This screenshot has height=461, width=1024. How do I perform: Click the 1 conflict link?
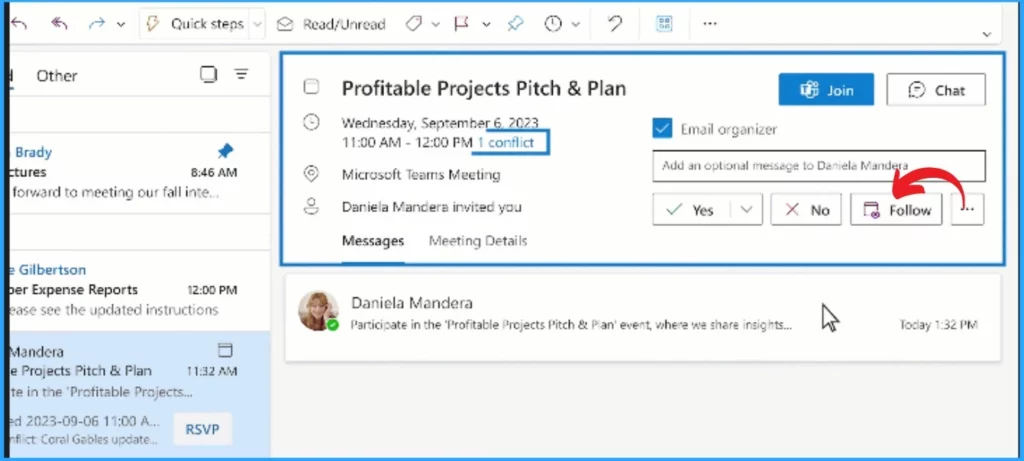click(506, 142)
